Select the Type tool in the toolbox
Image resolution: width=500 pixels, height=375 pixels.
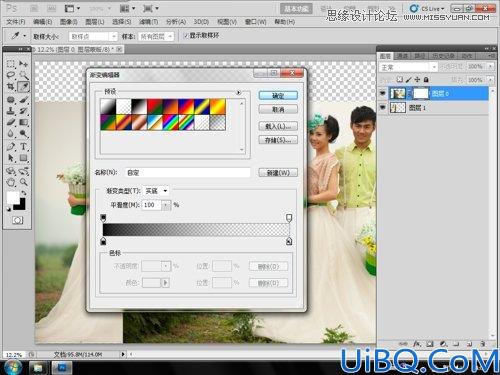click(23, 147)
